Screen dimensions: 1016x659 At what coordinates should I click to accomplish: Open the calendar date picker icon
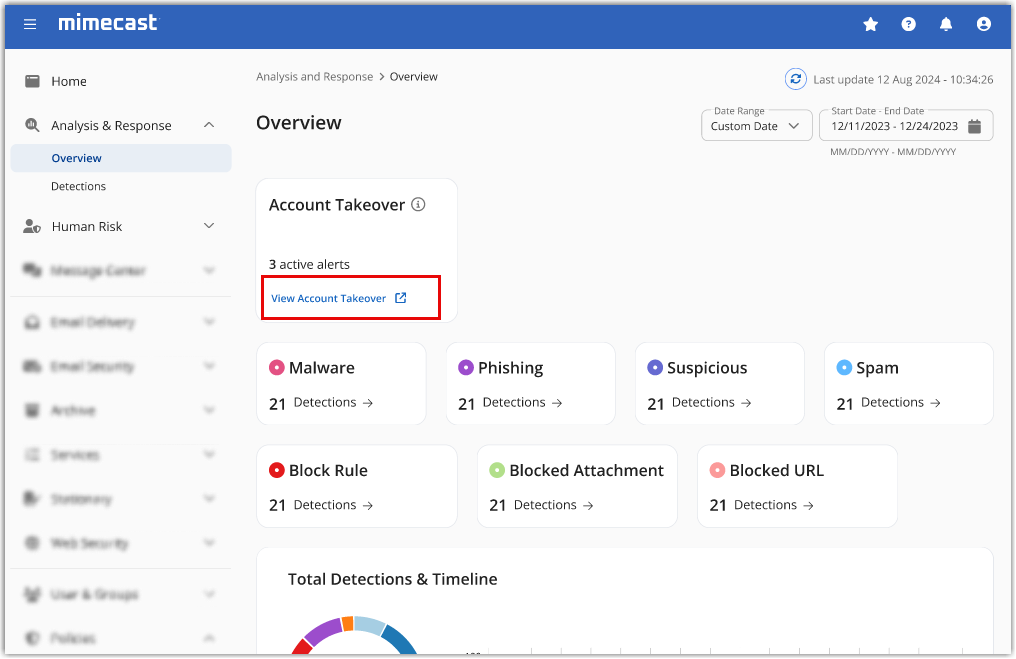[974, 126]
